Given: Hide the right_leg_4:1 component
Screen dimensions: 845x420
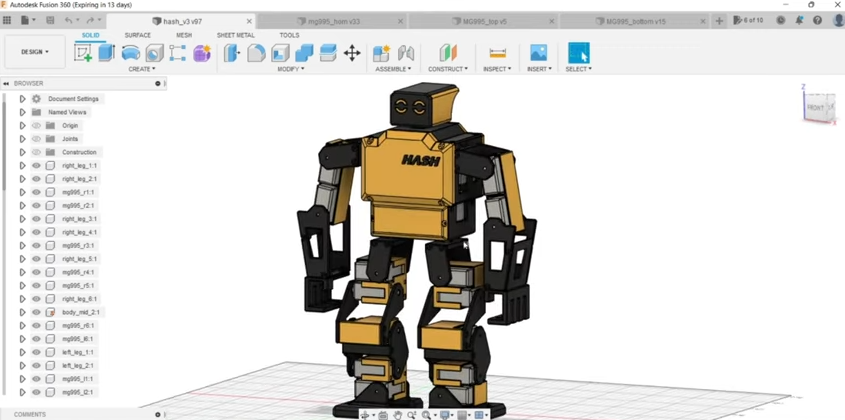Looking at the screenshot, I should [36, 232].
